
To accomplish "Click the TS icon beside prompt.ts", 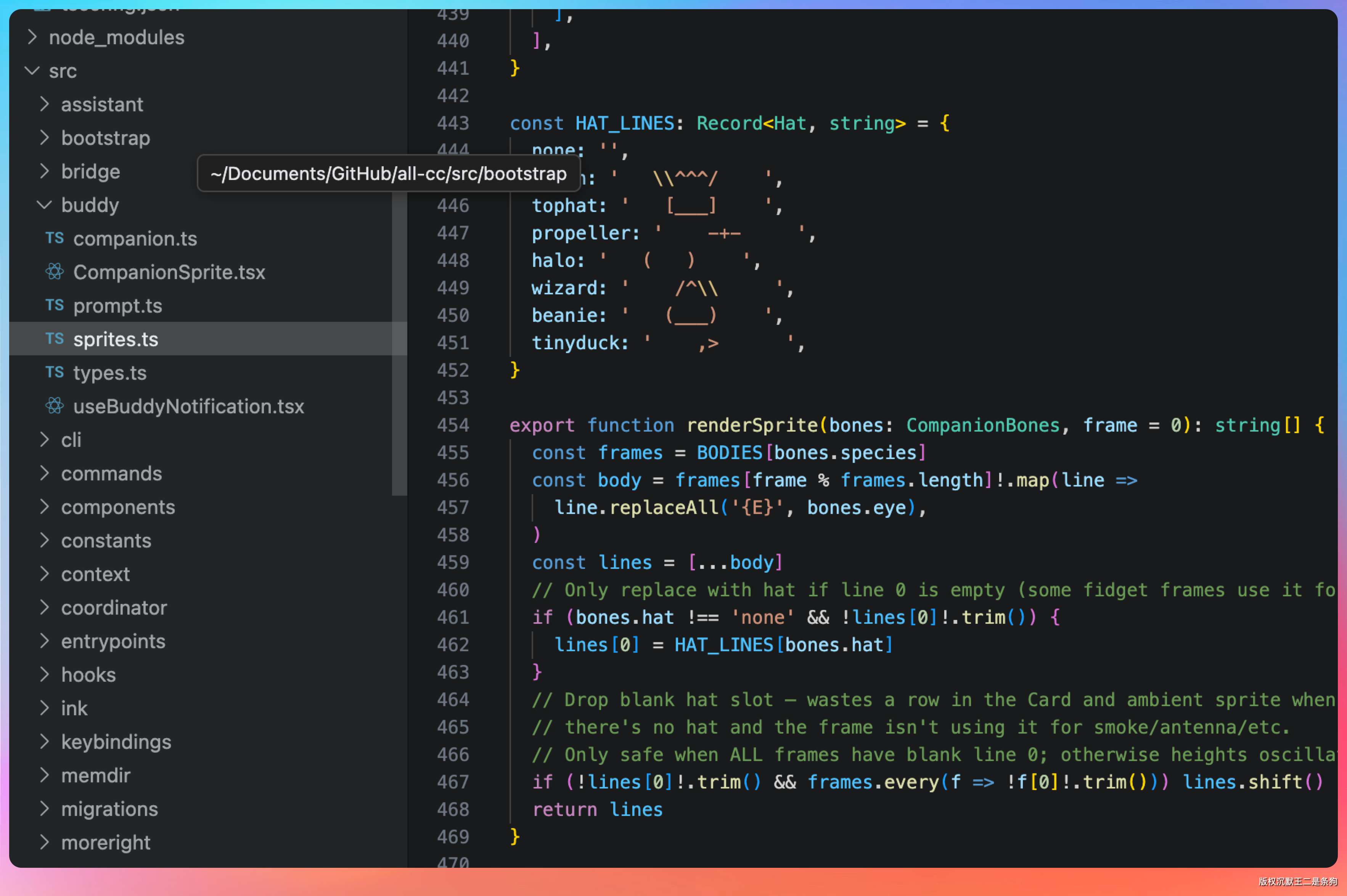I will [x=54, y=305].
